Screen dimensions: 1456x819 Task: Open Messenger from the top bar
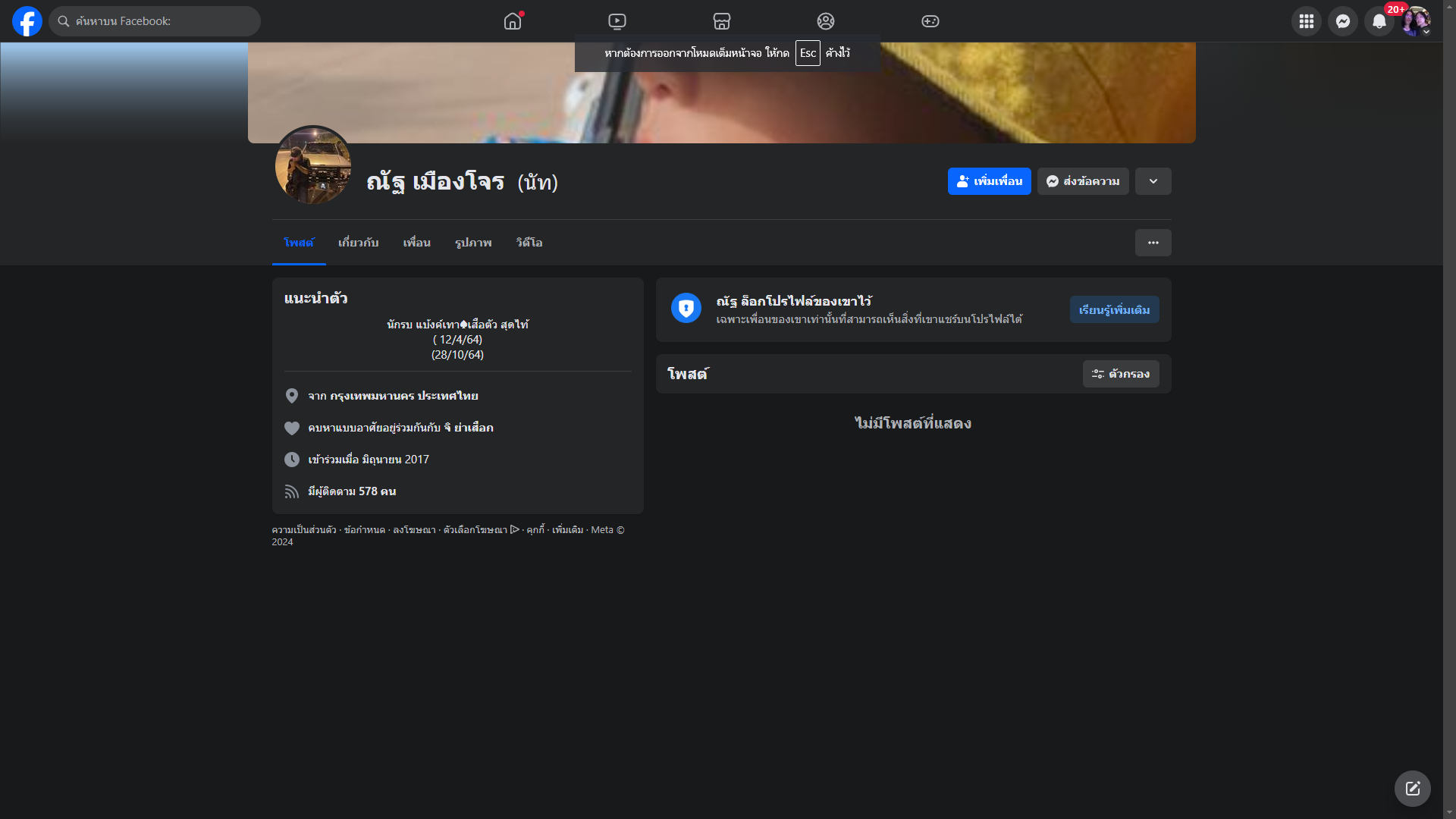(x=1342, y=21)
